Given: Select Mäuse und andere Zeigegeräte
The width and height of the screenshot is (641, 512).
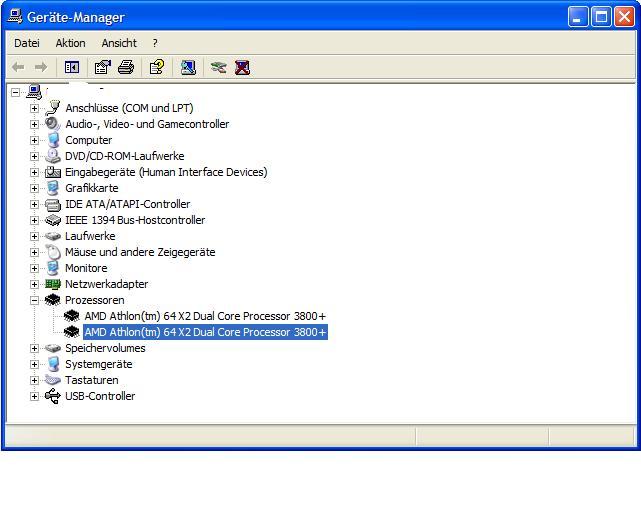Looking at the screenshot, I should click(140, 252).
